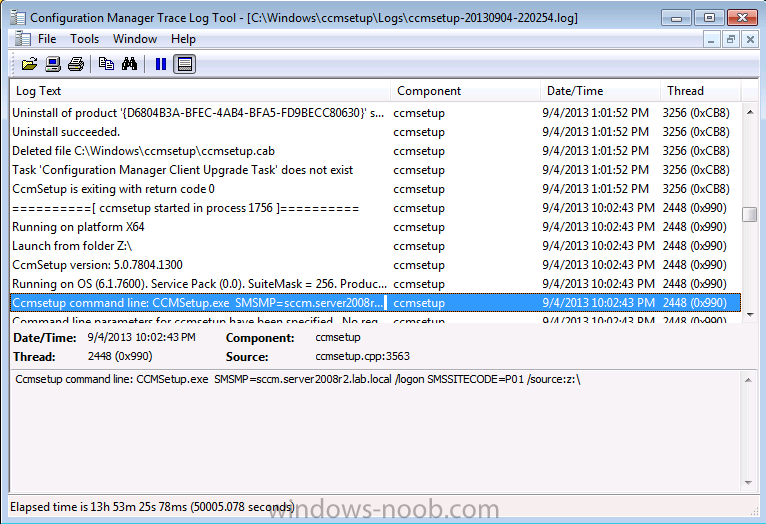The height and width of the screenshot is (524, 766).
Task: Maximize the Trace Log Tool window
Action: pos(709,18)
